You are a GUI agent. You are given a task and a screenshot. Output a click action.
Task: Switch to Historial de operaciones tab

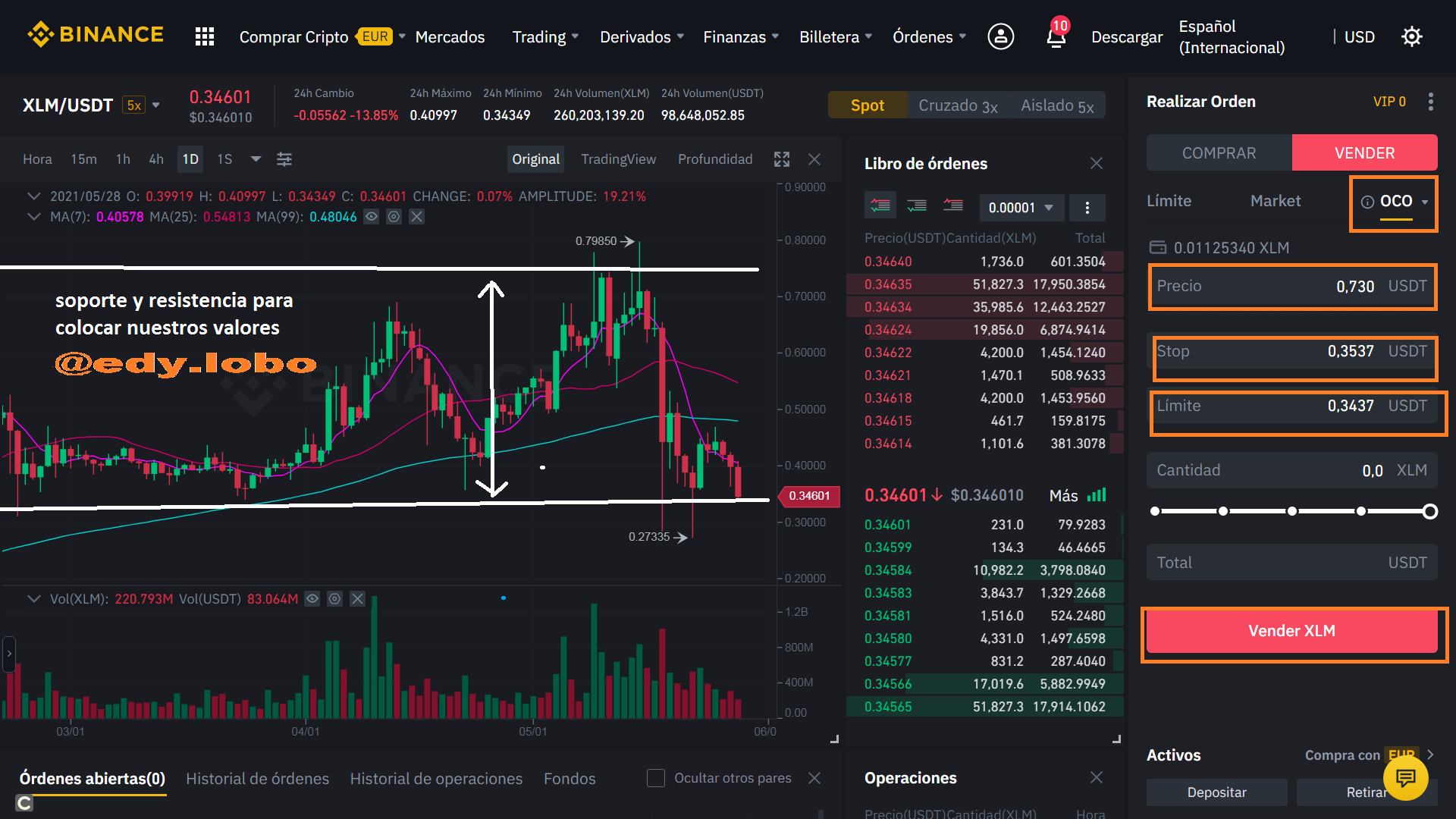tap(436, 779)
